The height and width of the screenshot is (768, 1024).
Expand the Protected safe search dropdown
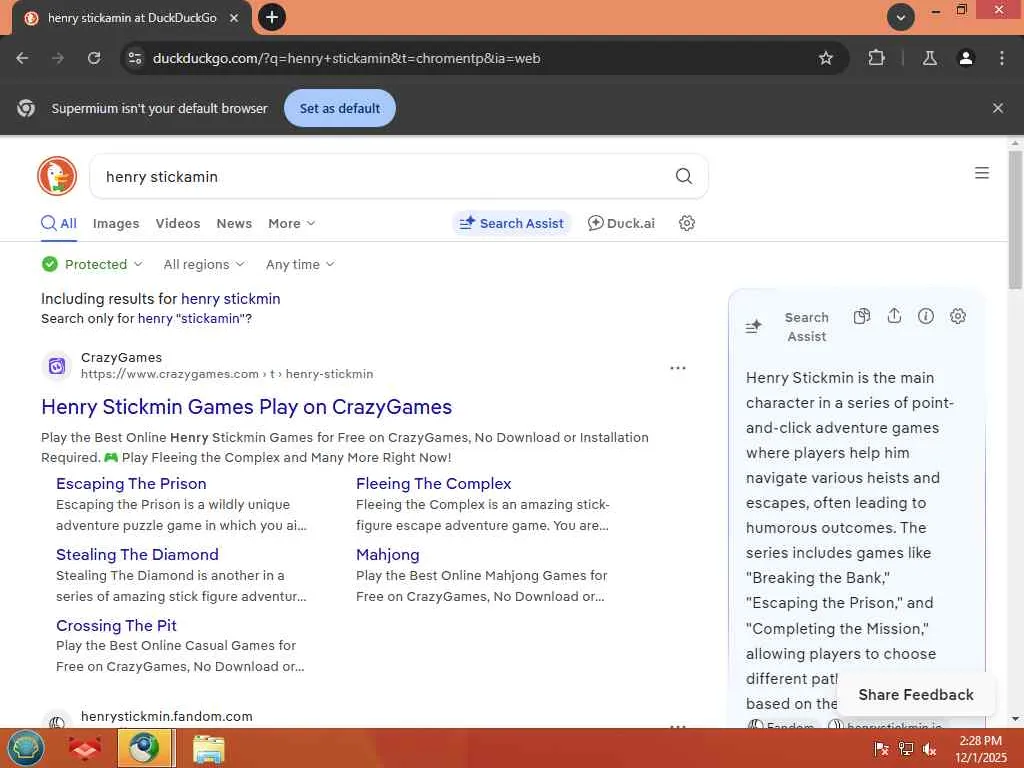pyautogui.click(x=92, y=264)
